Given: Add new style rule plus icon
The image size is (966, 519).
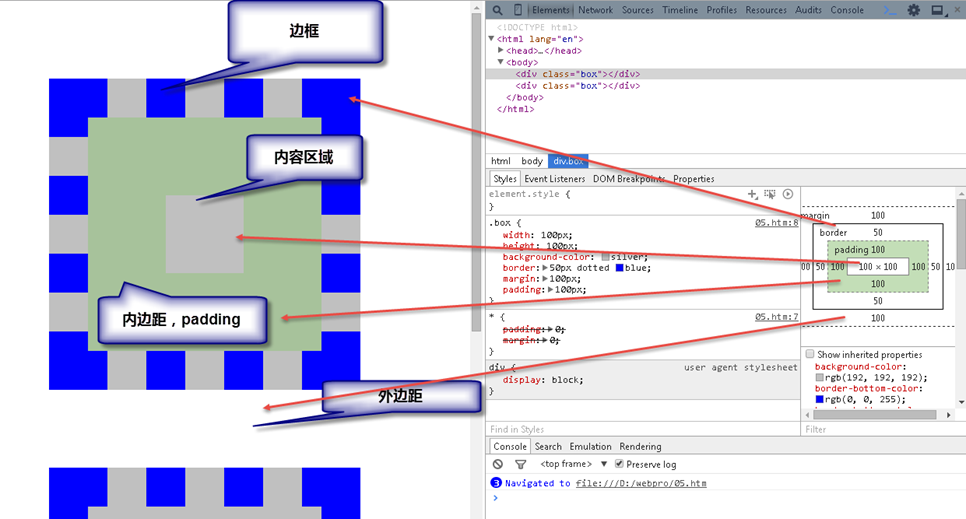Looking at the screenshot, I should coord(752,194).
